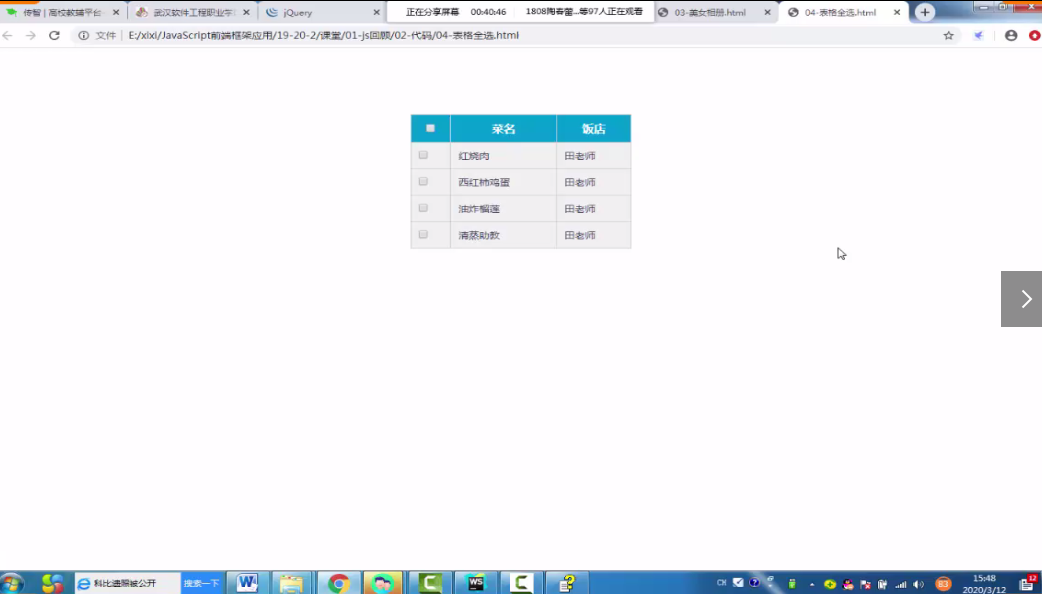
Task: Switch to the 03-美女相册.html tab
Action: tap(709, 12)
